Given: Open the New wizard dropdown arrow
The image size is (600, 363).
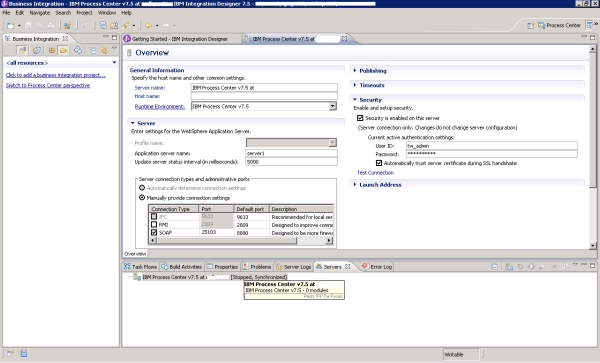Looking at the screenshot, I should tap(20, 26).
